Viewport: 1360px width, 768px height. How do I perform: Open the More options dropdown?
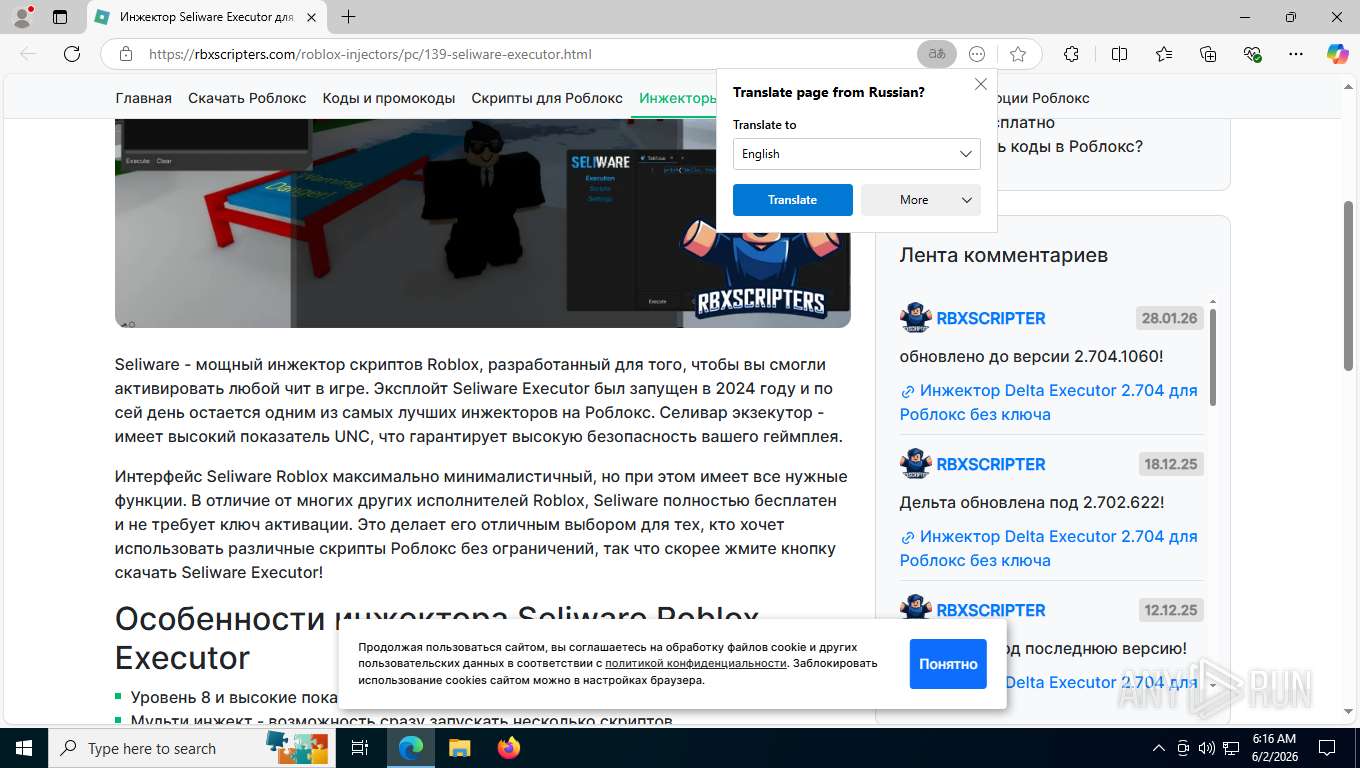[x=921, y=200]
